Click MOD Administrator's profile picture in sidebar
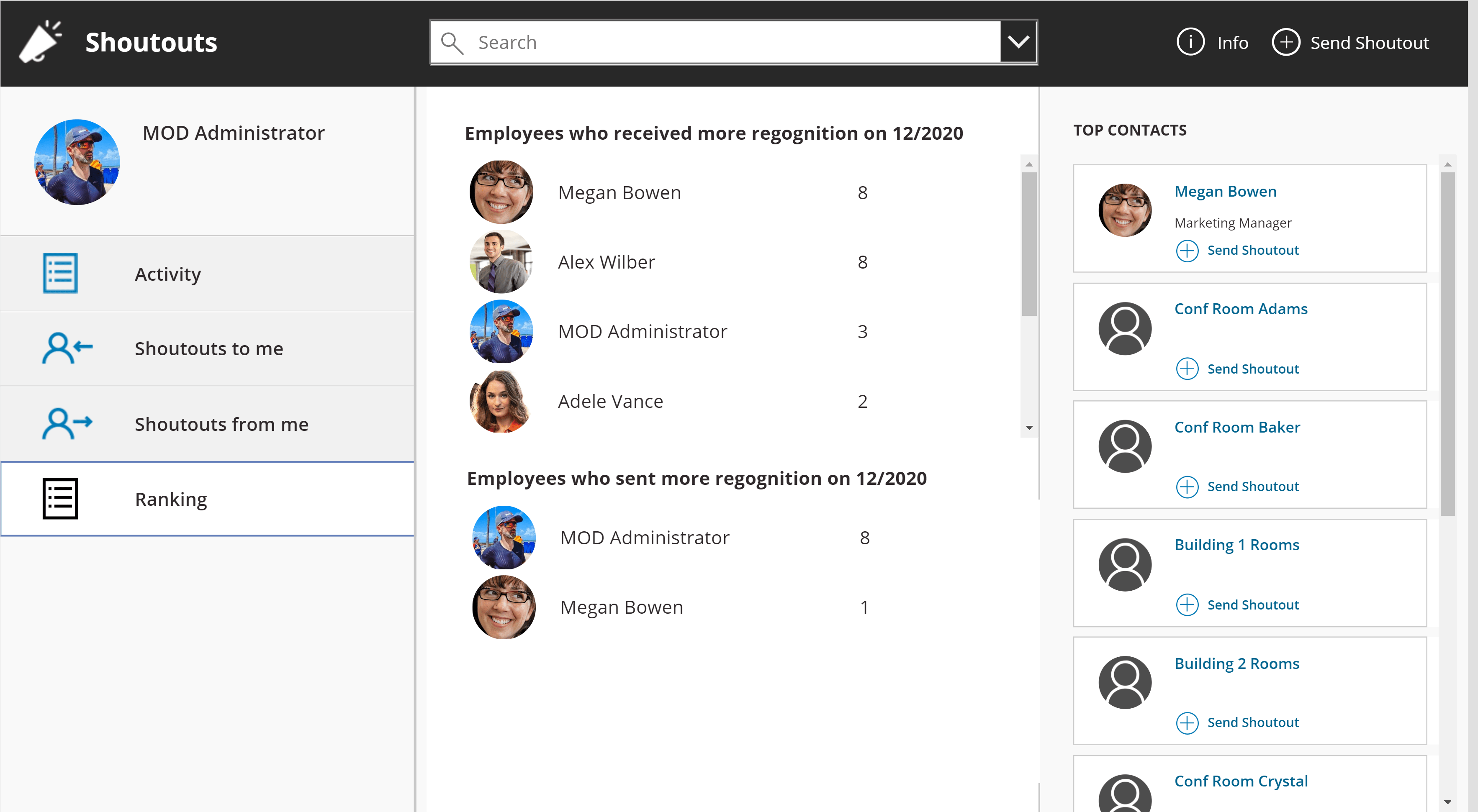Image resolution: width=1478 pixels, height=812 pixels. click(x=77, y=162)
